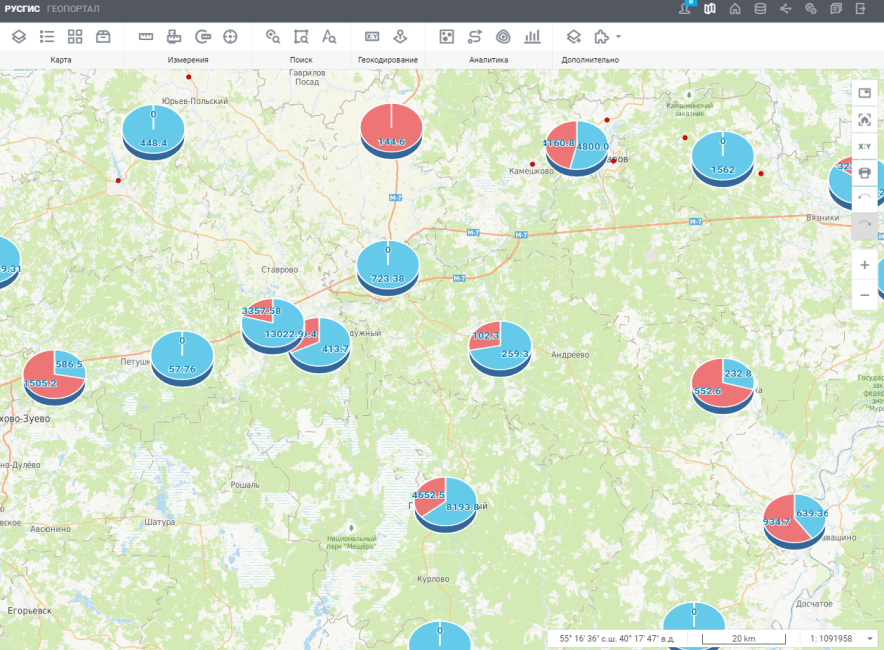Zoom in with the plus button
This screenshot has width=884, height=650.
pos(864,265)
